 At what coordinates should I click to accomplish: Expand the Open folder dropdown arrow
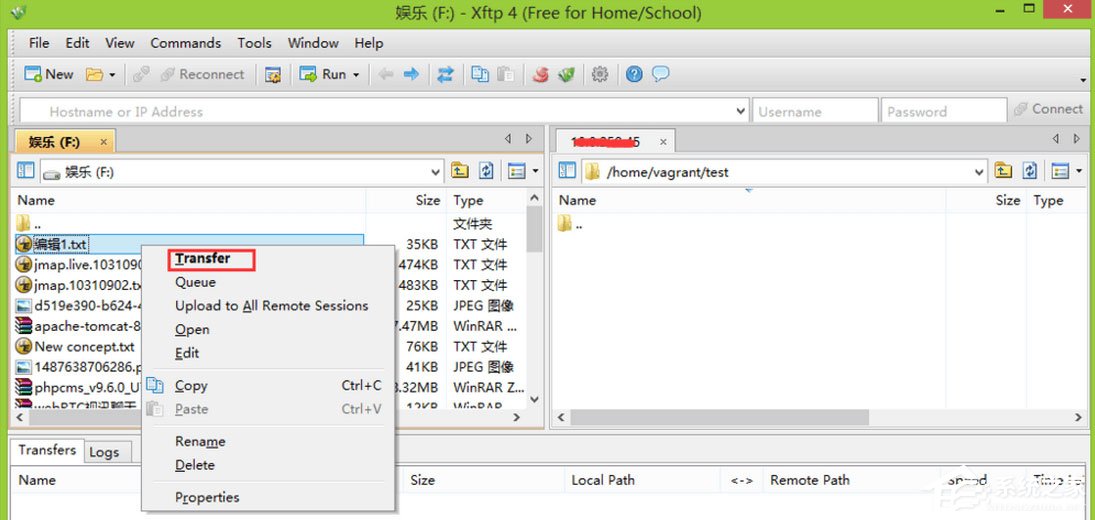112,75
